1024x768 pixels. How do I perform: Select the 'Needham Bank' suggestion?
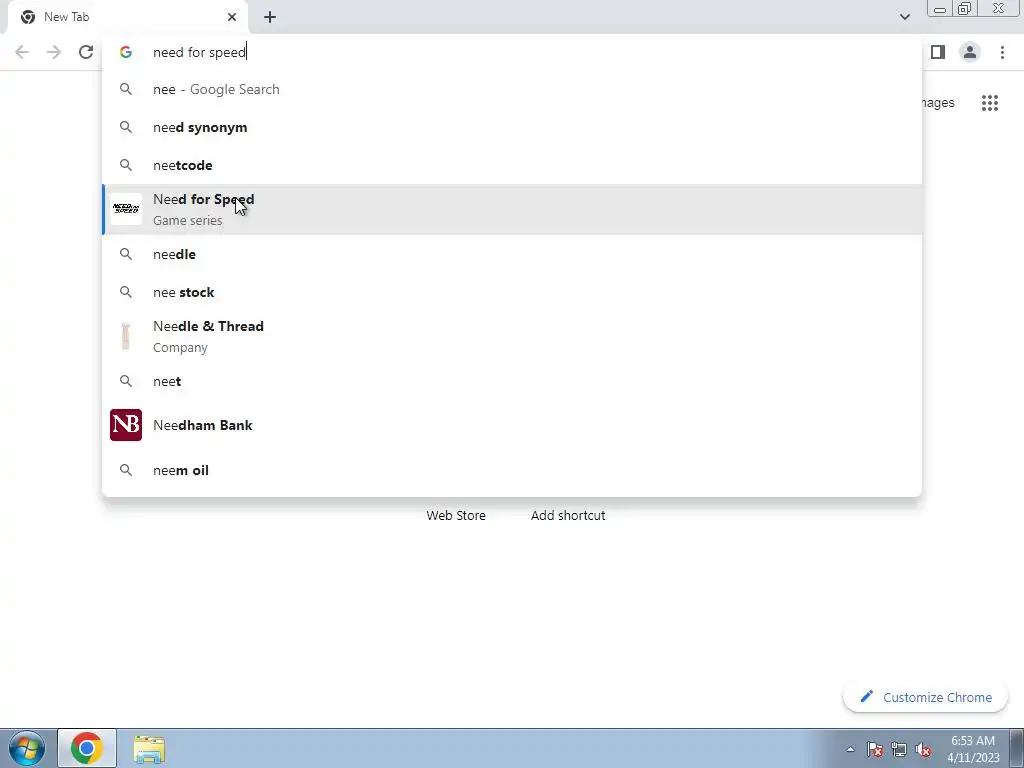point(512,425)
